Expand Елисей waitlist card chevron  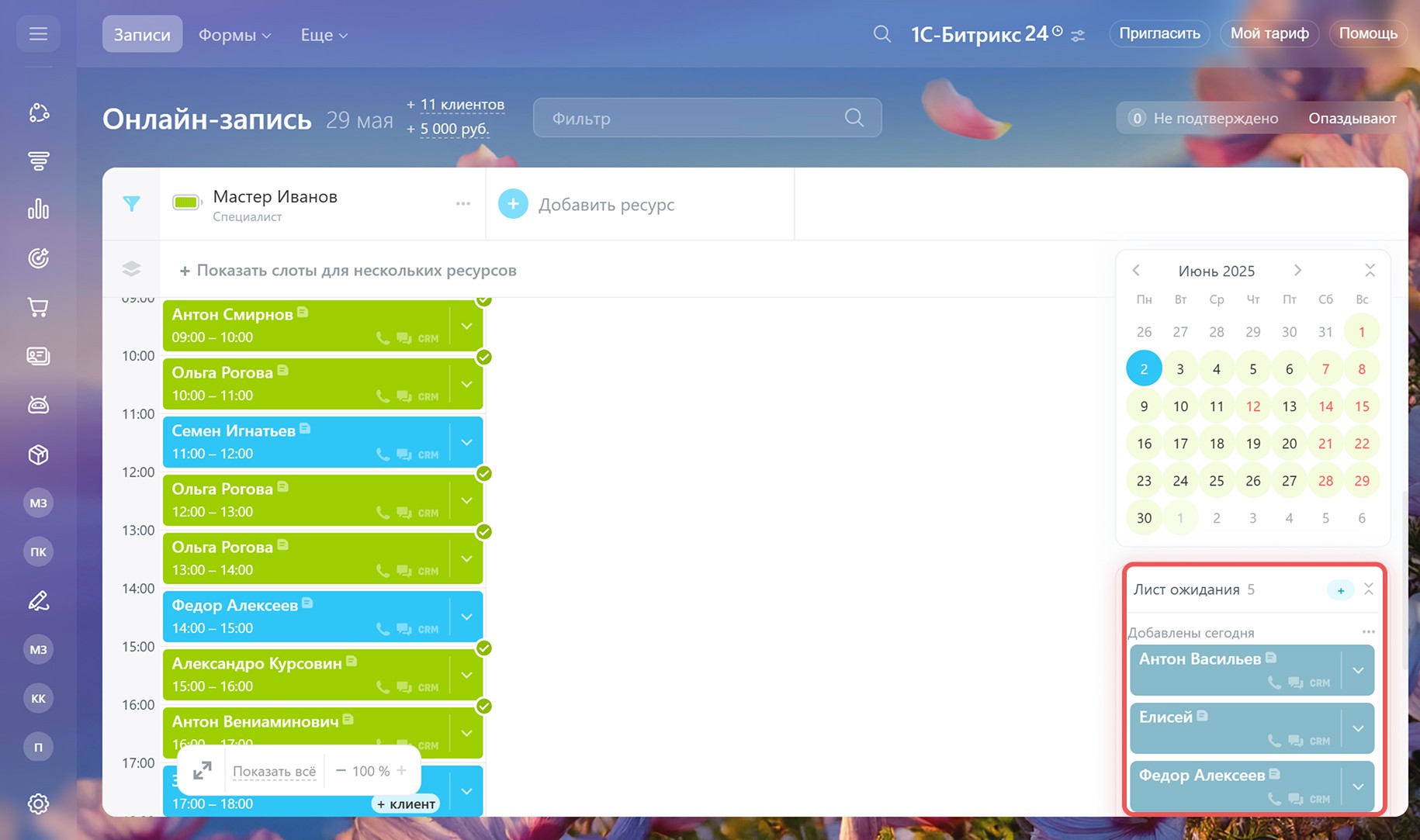pyautogui.click(x=1358, y=728)
